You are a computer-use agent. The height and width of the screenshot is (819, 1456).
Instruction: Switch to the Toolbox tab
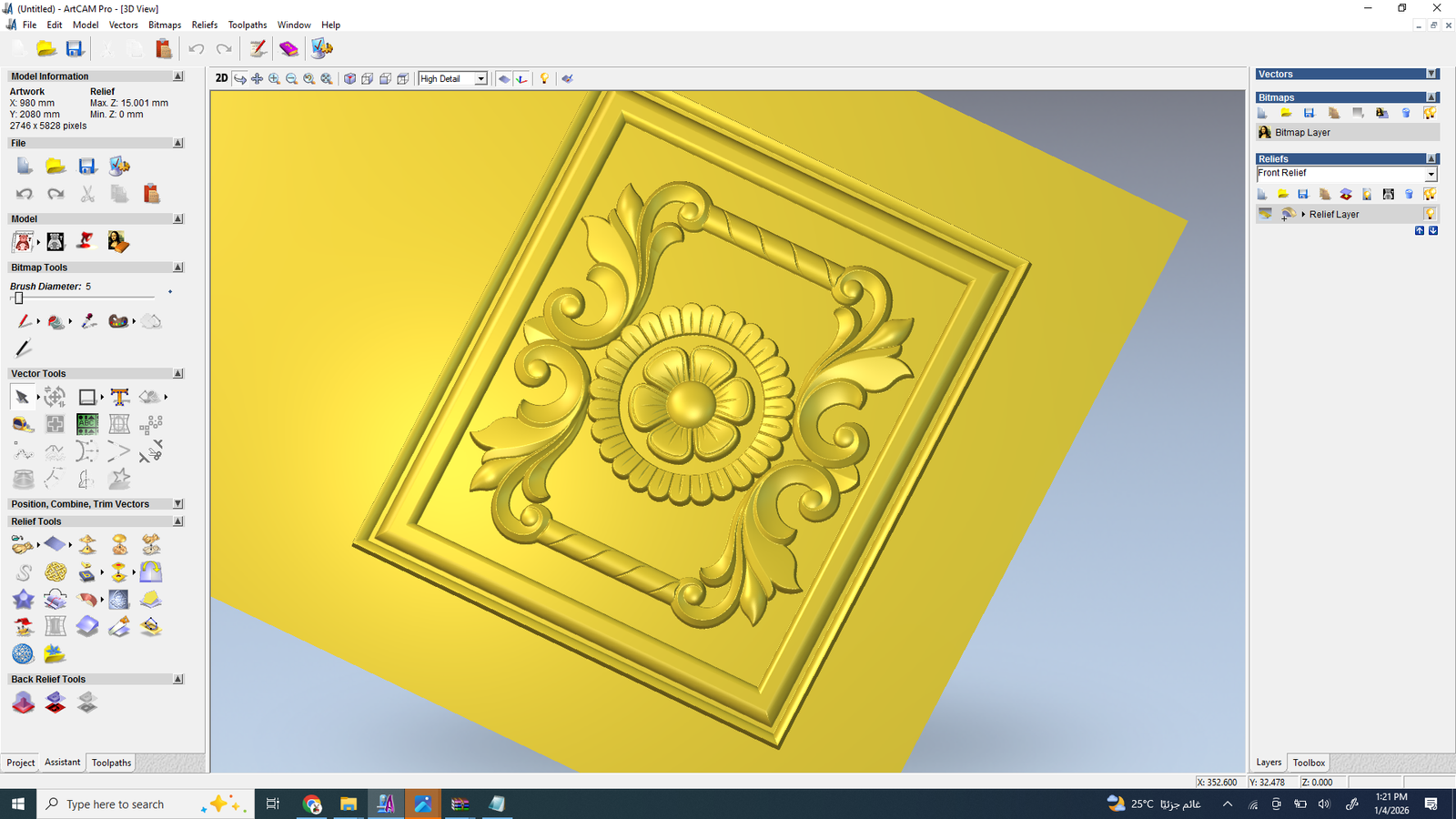(x=1309, y=763)
